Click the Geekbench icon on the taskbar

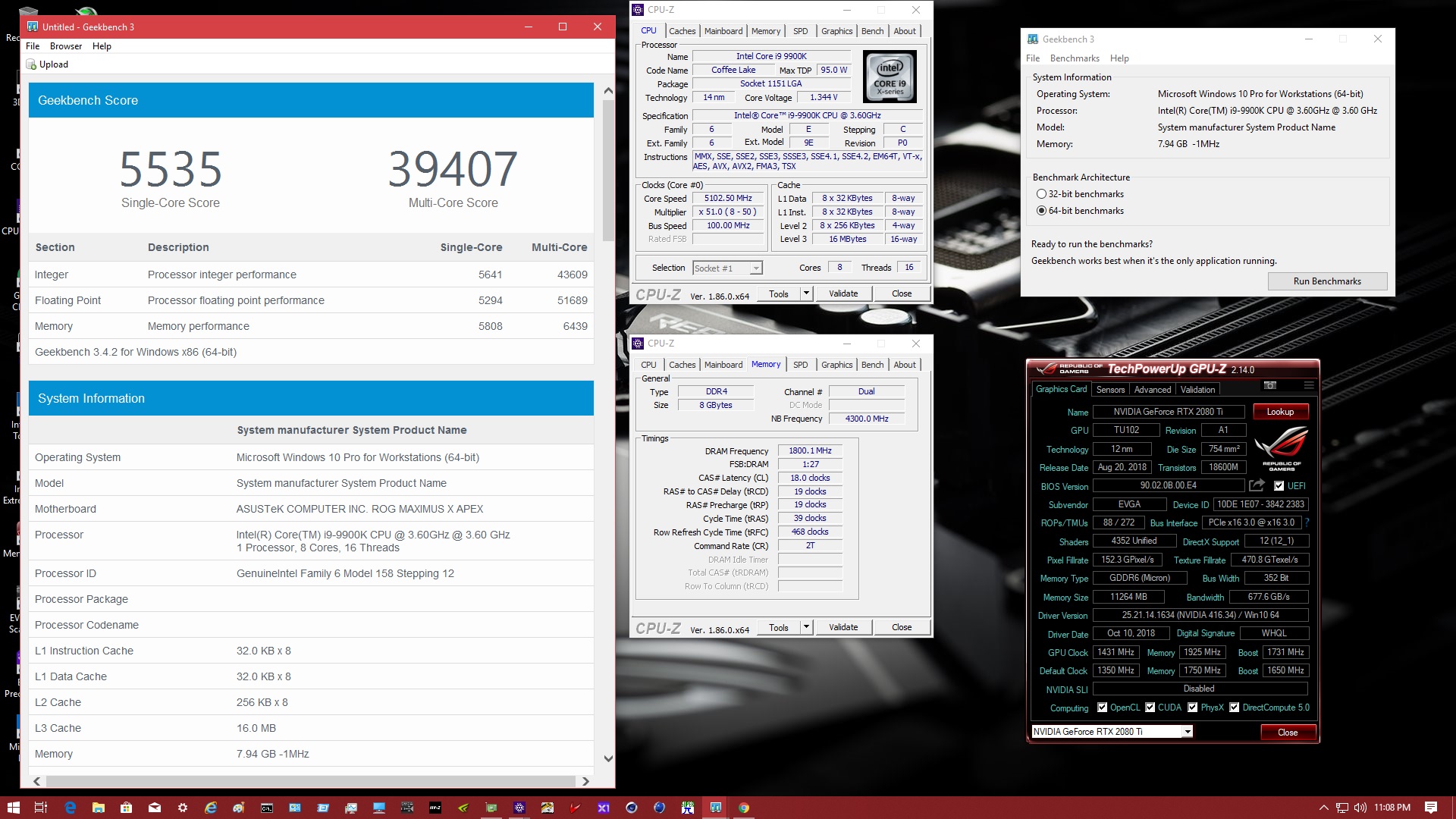pos(715,808)
